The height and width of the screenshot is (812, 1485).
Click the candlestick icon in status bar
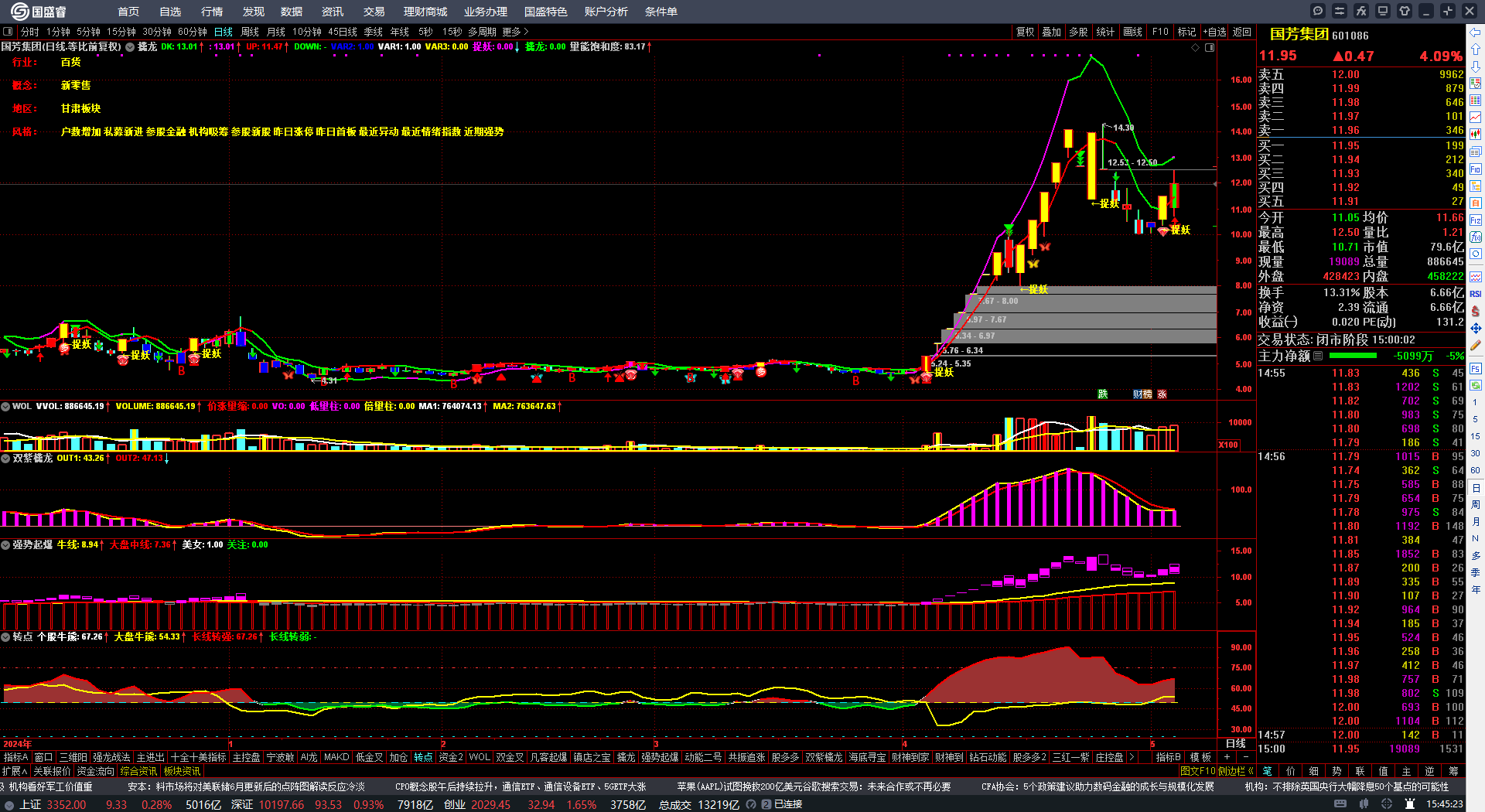click(x=1364, y=804)
